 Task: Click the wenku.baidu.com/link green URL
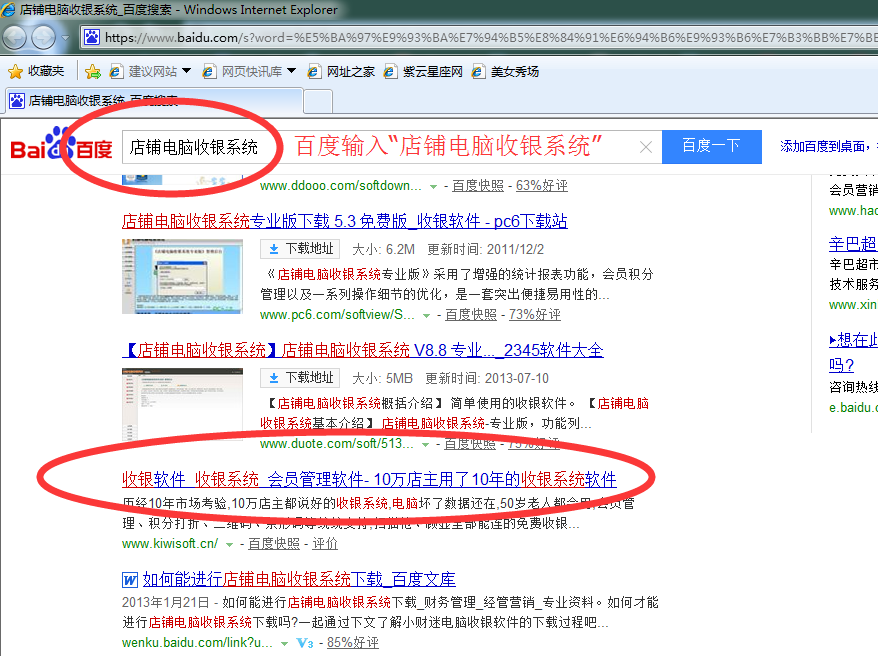click(x=197, y=643)
